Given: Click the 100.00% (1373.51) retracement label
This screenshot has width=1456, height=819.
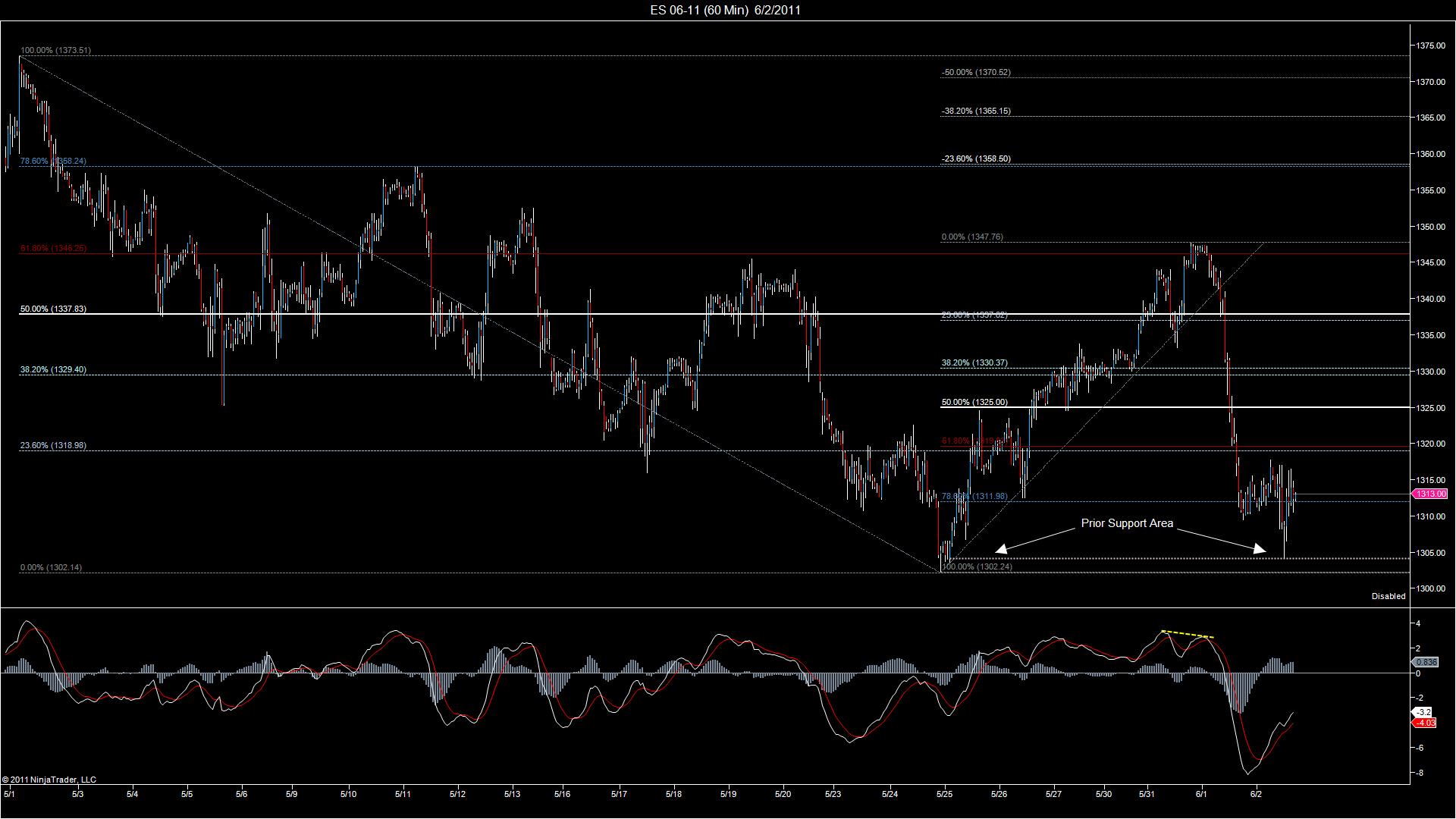Looking at the screenshot, I should (55, 50).
